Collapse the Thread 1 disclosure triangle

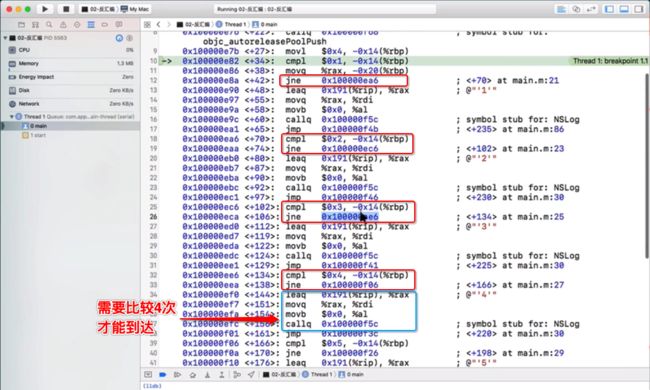pyautogui.click(x=12, y=116)
